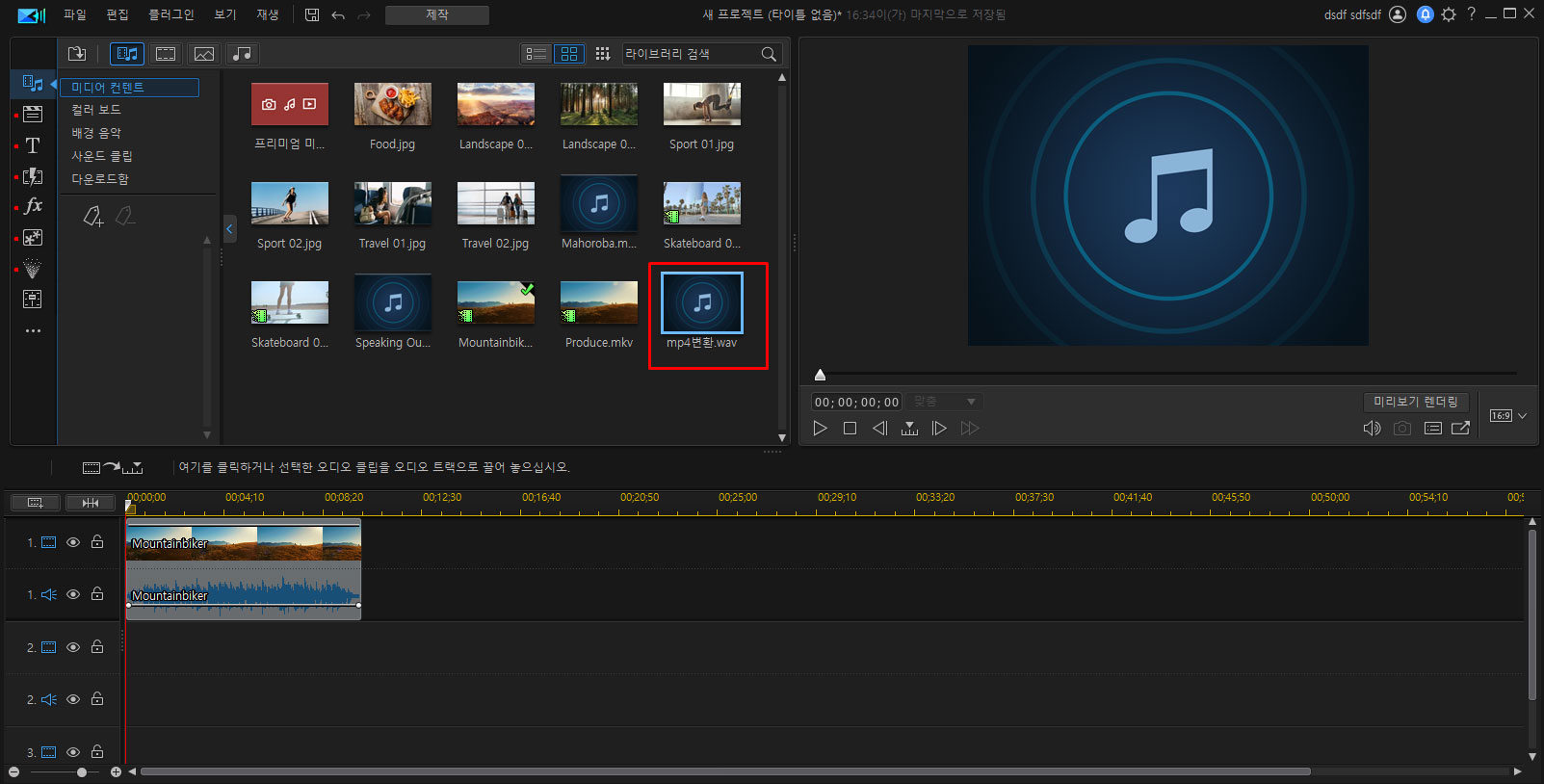Open the Title Room (T icon)

(x=33, y=145)
